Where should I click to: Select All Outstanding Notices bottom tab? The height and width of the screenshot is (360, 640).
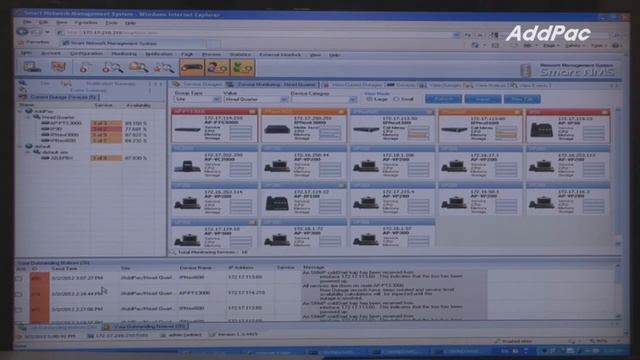(59, 327)
